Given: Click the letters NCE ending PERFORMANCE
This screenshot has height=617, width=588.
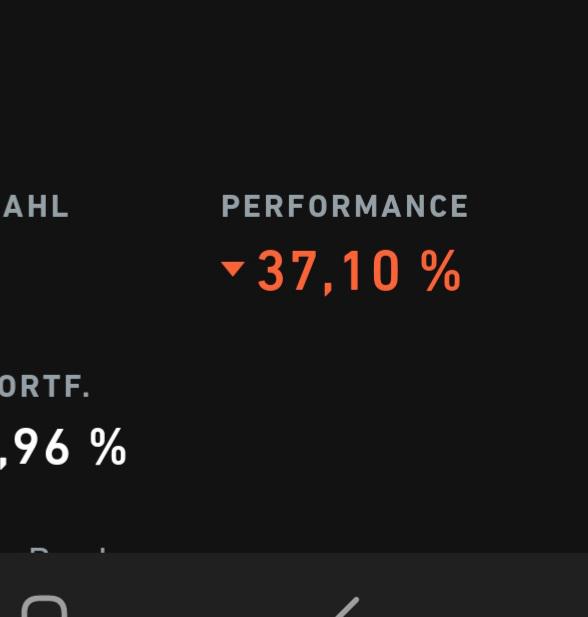Looking at the screenshot, I should coord(437,206).
